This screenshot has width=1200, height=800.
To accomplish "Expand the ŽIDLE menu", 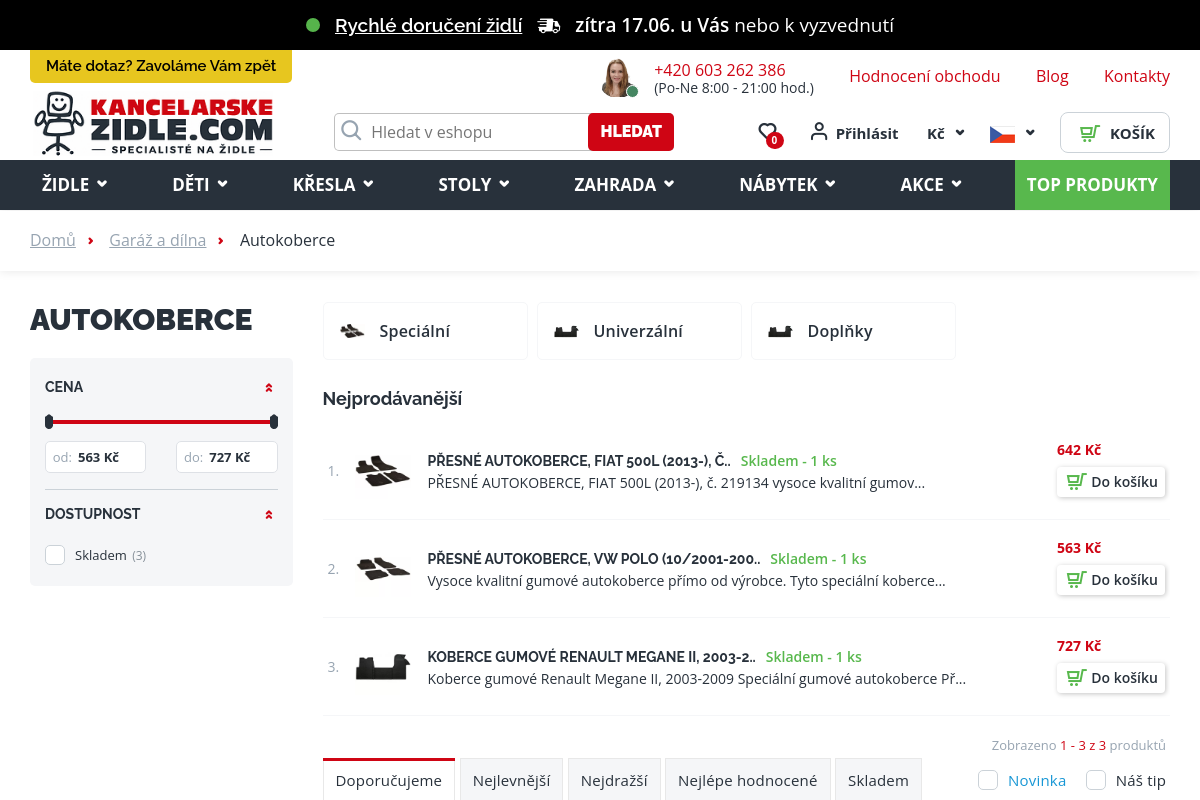I will (x=75, y=185).
